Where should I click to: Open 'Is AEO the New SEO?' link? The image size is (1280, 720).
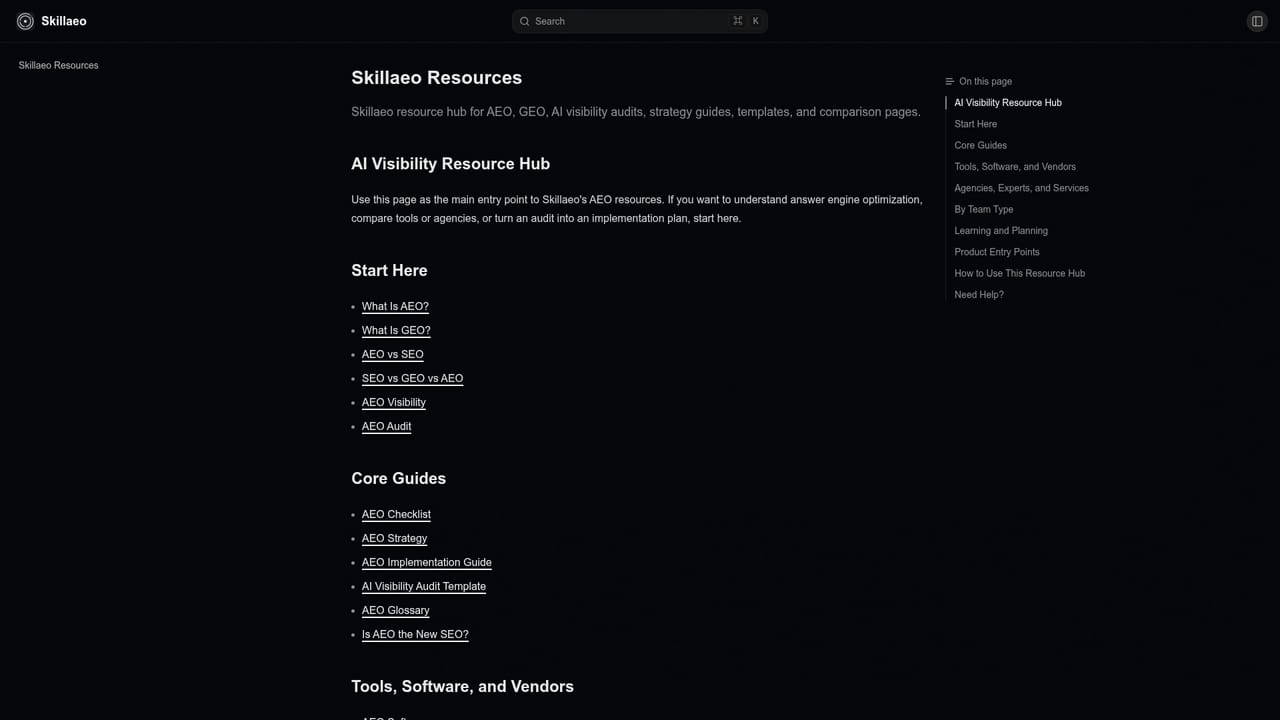(415, 635)
